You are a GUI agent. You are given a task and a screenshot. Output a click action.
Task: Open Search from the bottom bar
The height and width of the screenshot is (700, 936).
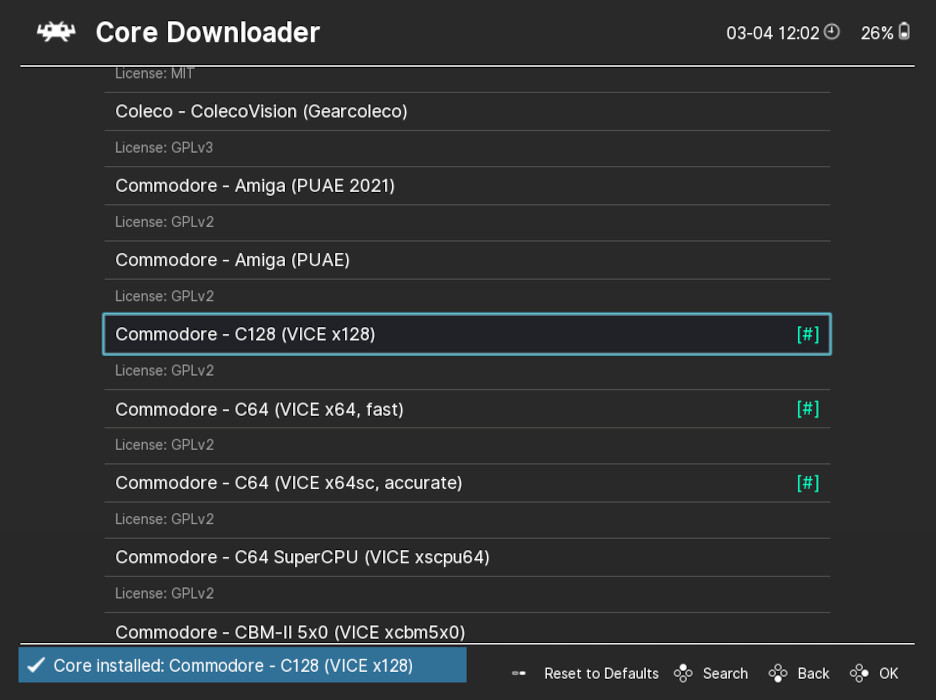[x=726, y=673]
